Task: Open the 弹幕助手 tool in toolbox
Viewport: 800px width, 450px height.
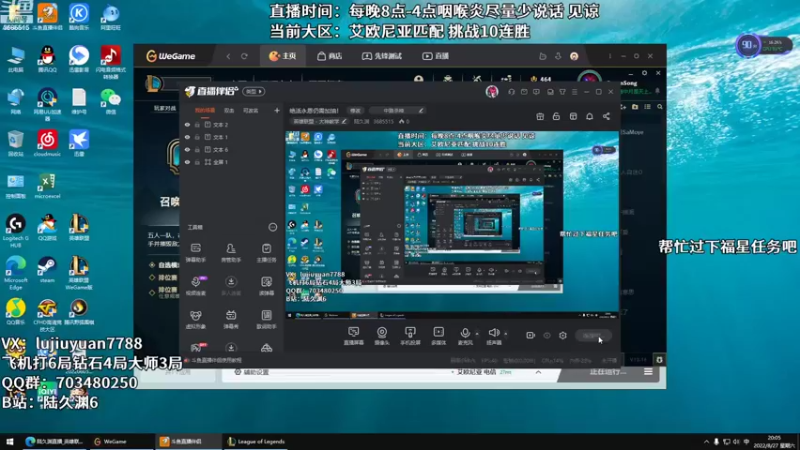Action: click(x=195, y=253)
